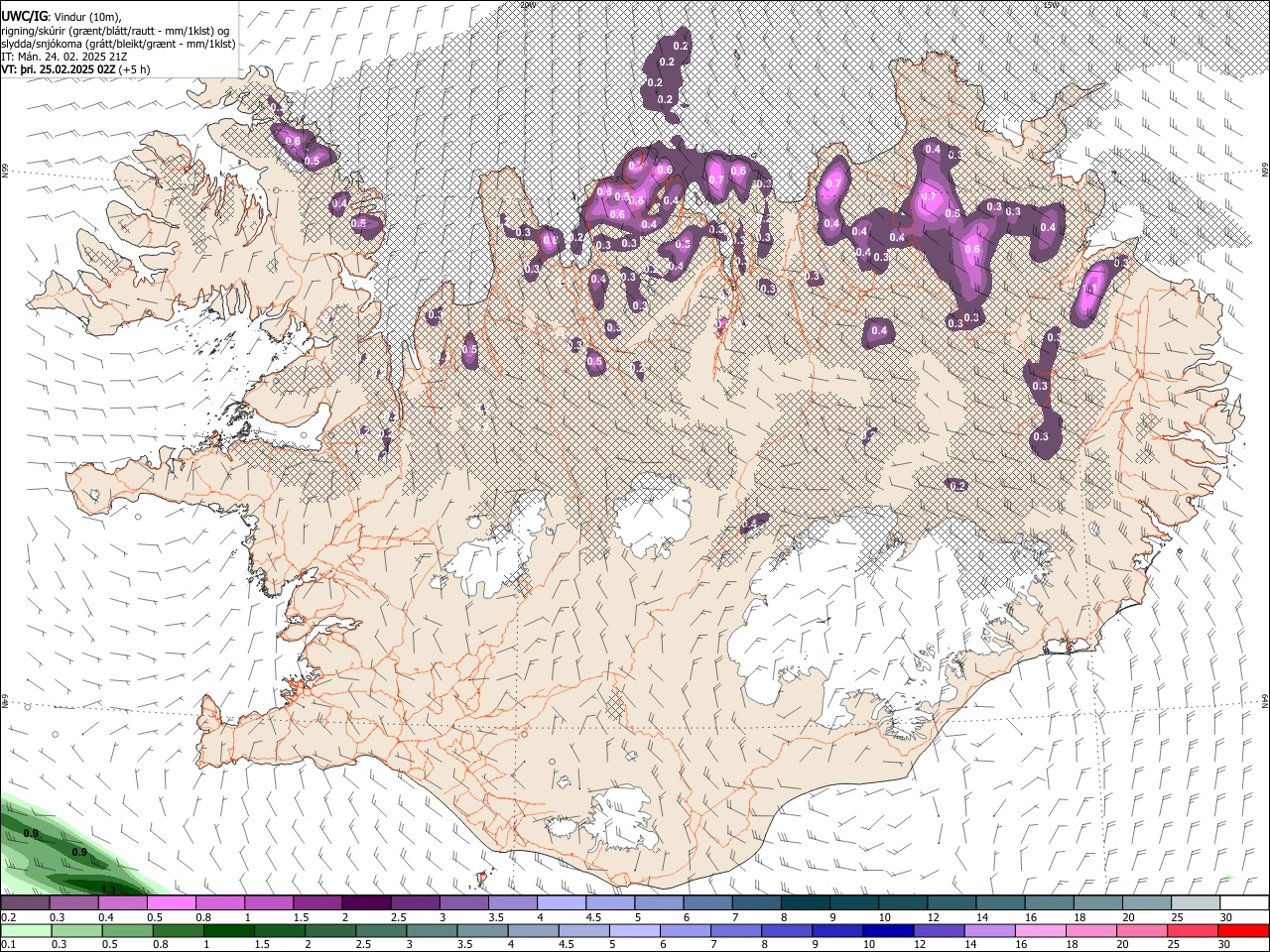Pick the violet 12–14 rain swatch
The width and height of the screenshot is (1270, 952).
point(939,930)
